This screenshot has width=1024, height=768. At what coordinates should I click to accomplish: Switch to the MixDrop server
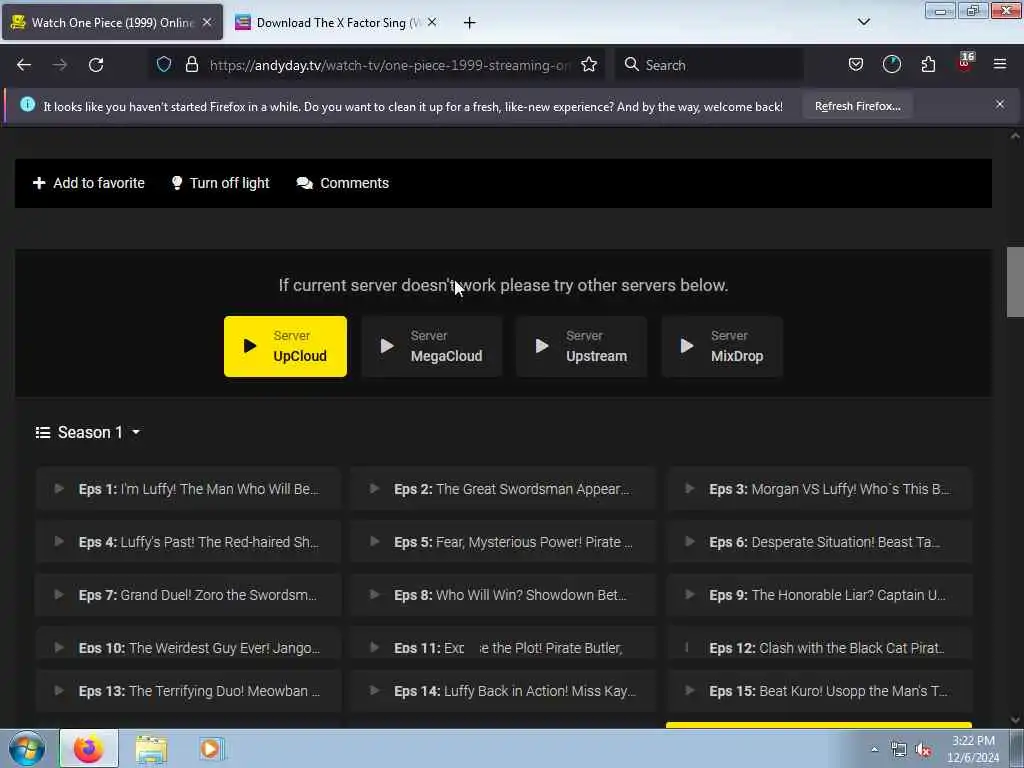point(722,346)
